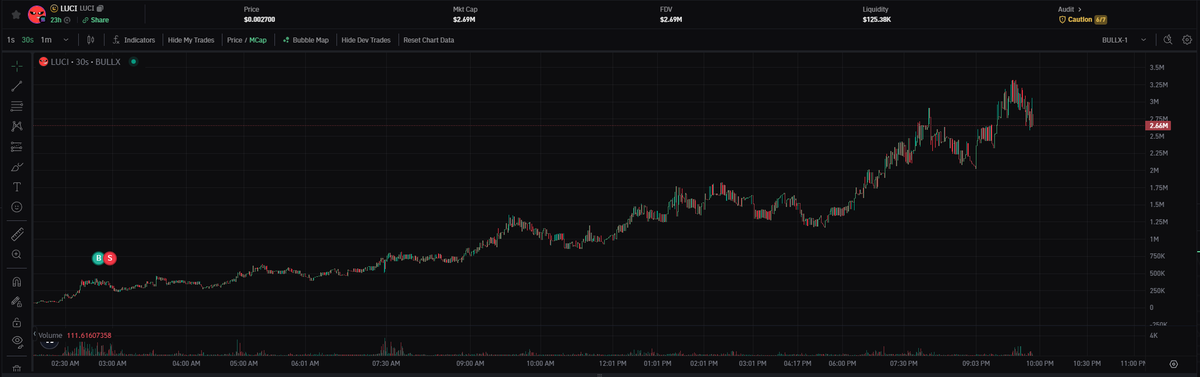Click the 2.66M current price label
This screenshot has width=1200, height=377.
(x=1159, y=125)
